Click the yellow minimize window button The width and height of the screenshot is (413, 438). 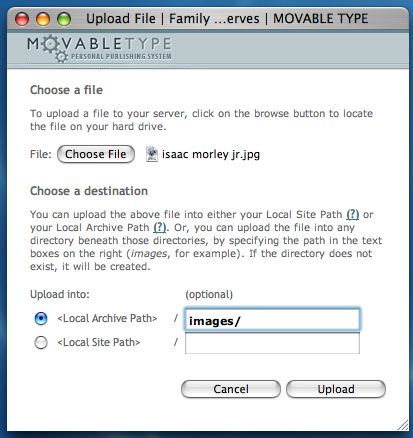[43, 19]
